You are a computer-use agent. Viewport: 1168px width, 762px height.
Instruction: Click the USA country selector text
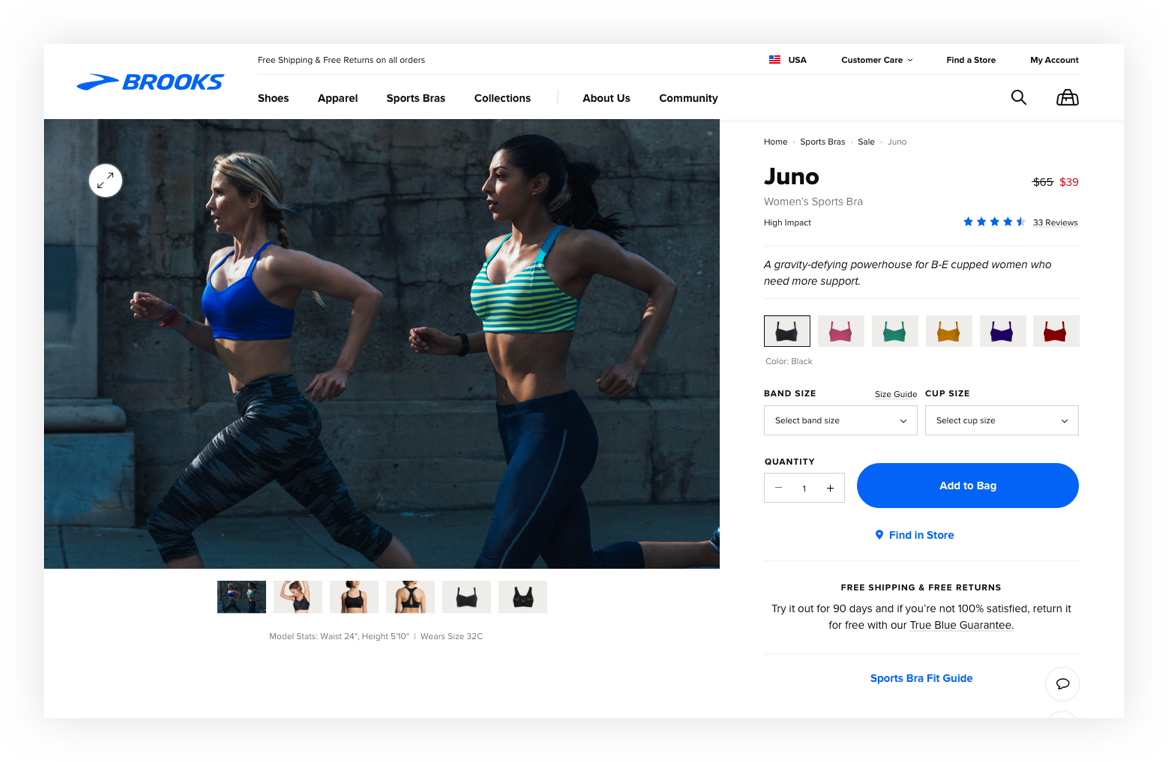click(797, 60)
